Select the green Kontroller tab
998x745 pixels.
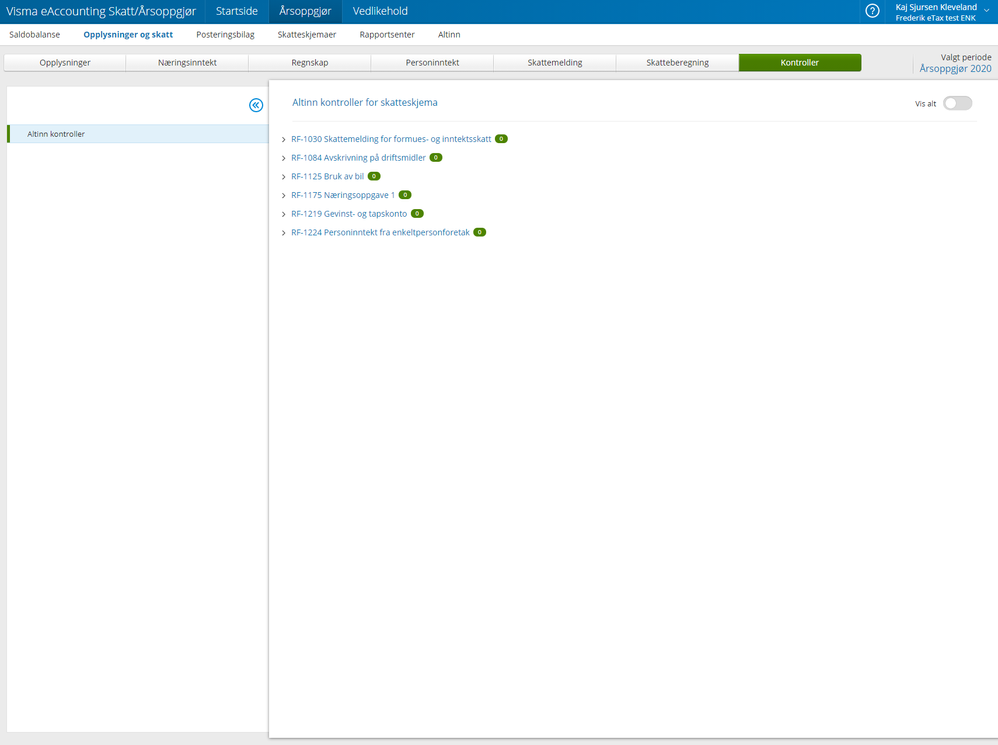pyautogui.click(x=800, y=62)
